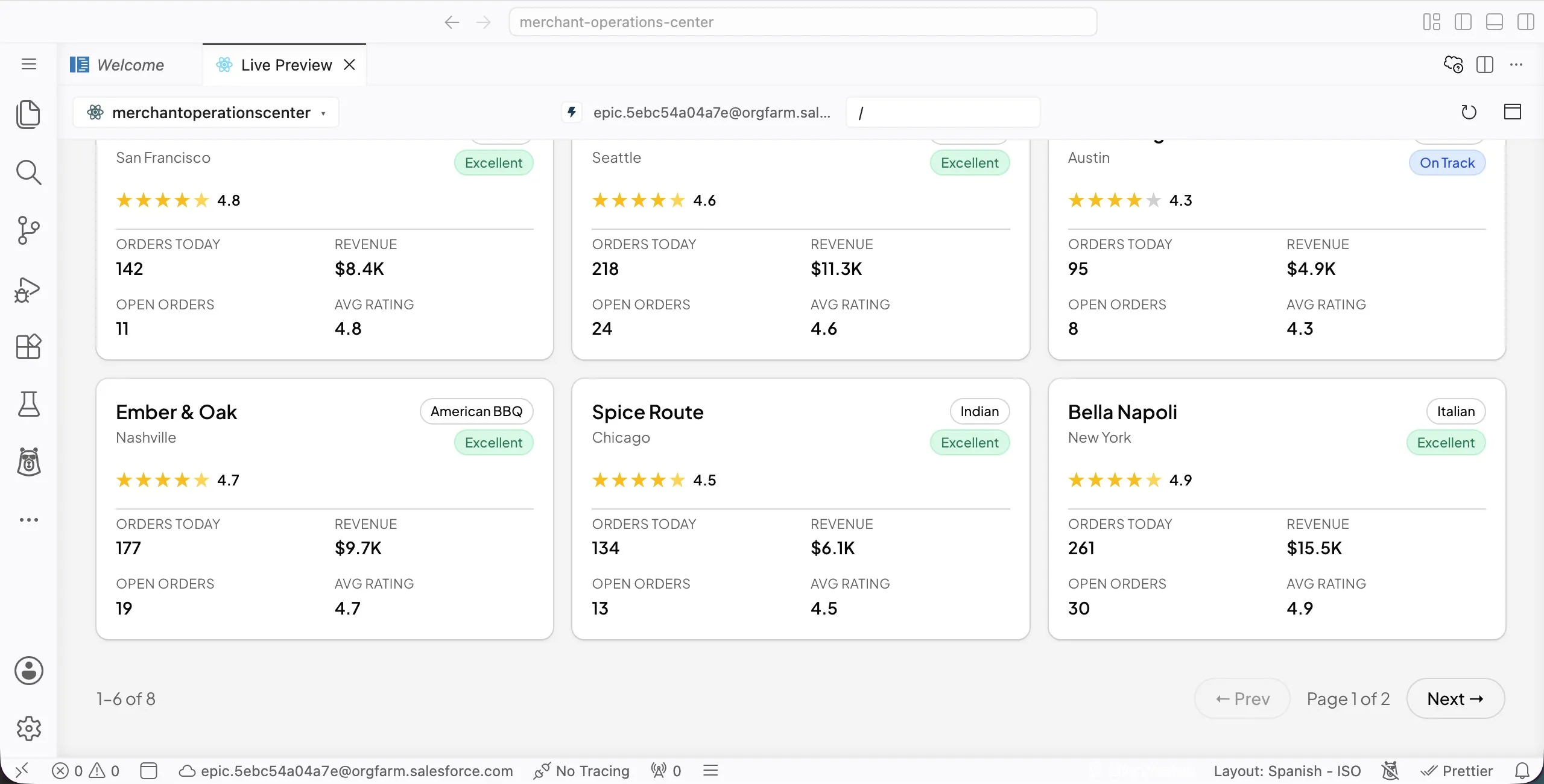Go to the Next page
Screen dimensions: 1544x784
click(x=1455, y=698)
